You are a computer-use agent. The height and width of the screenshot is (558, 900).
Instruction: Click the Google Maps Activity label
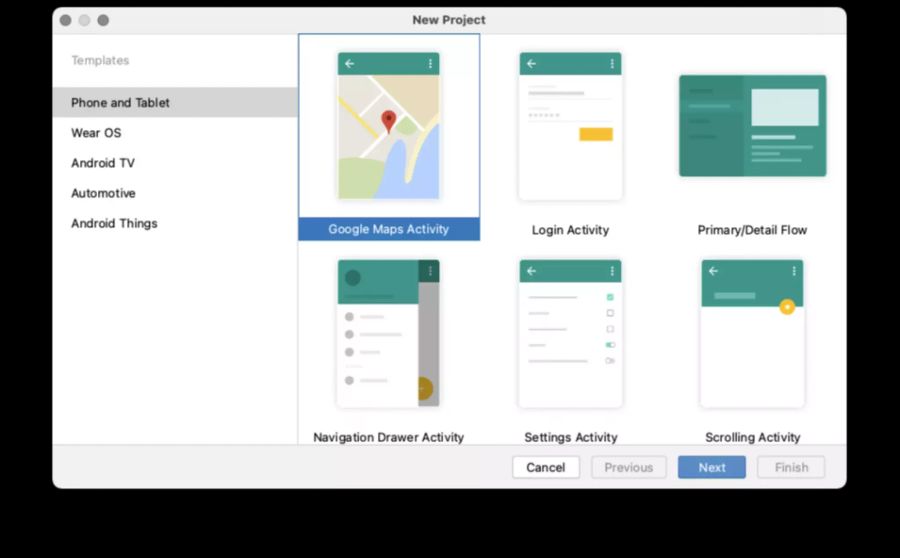[x=389, y=229]
